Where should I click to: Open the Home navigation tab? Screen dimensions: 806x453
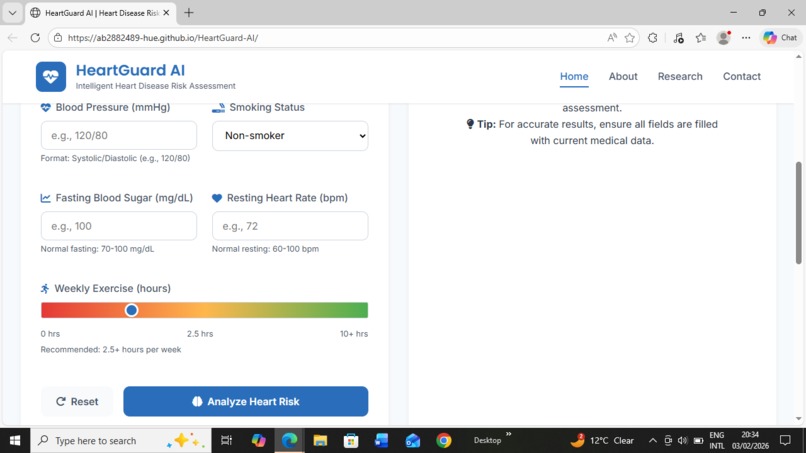[x=574, y=76]
